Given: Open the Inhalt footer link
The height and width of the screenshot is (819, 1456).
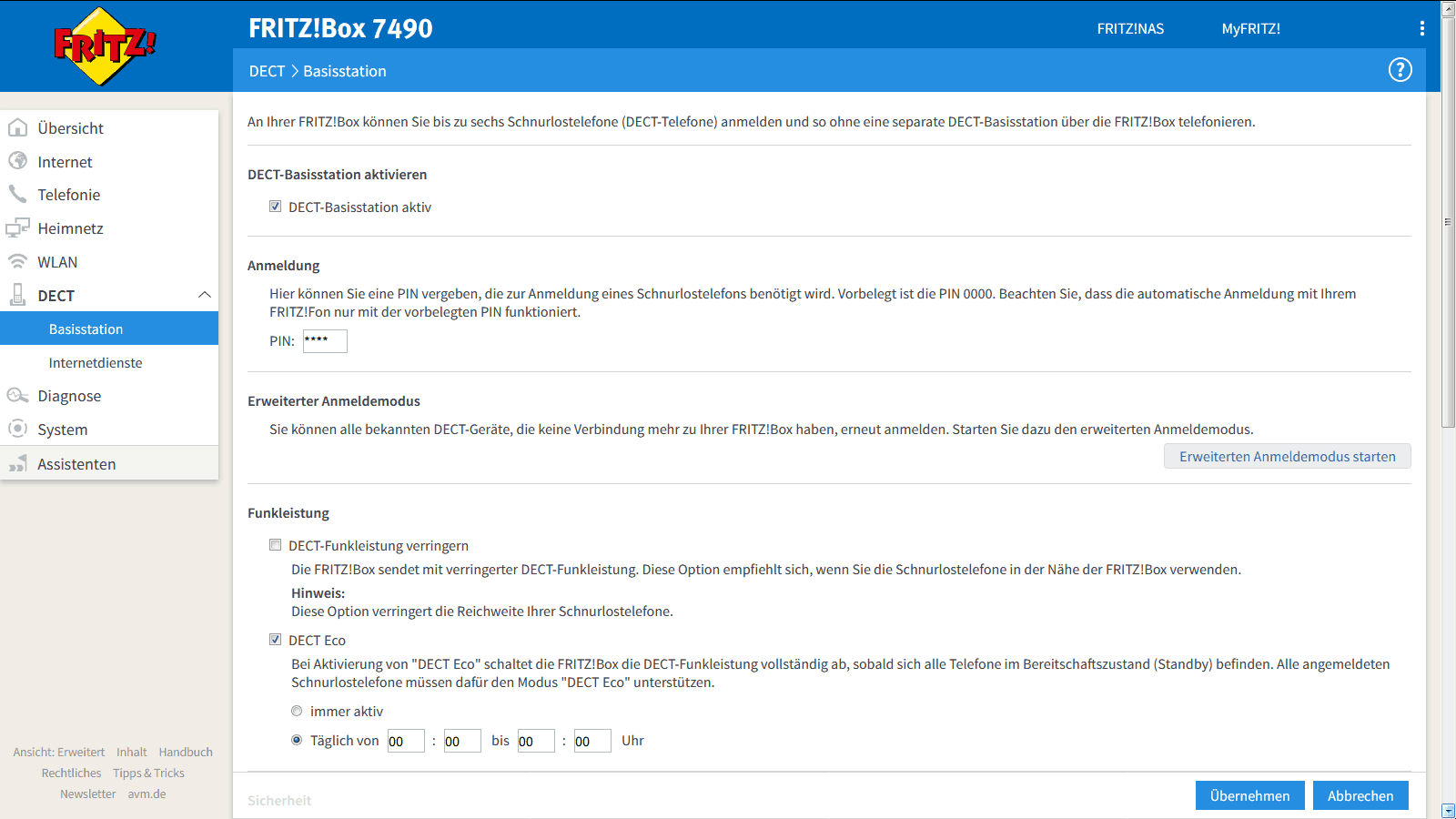Looking at the screenshot, I should [x=132, y=752].
